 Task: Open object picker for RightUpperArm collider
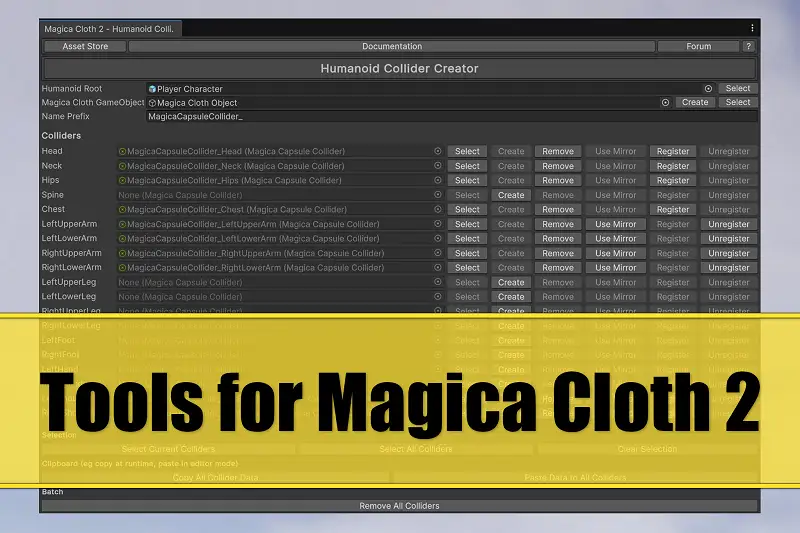click(x=437, y=253)
